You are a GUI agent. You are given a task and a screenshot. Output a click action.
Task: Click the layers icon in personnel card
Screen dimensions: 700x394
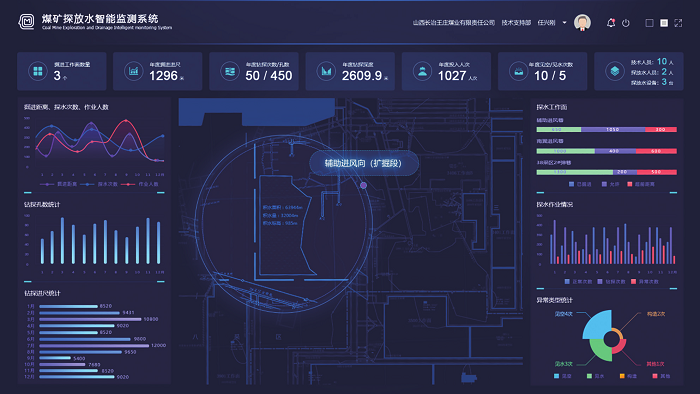[615, 71]
